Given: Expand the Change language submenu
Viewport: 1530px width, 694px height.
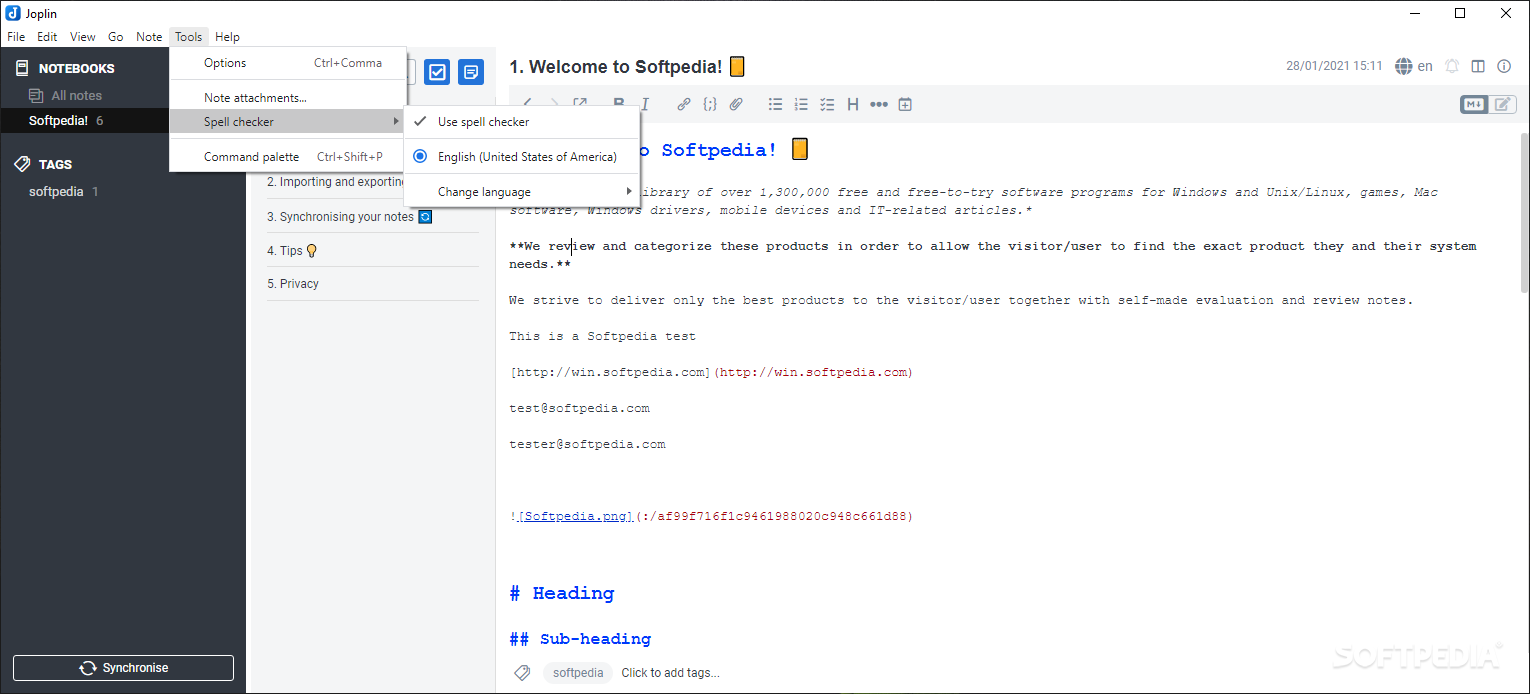Looking at the screenshot, I should tap(521, 191).
